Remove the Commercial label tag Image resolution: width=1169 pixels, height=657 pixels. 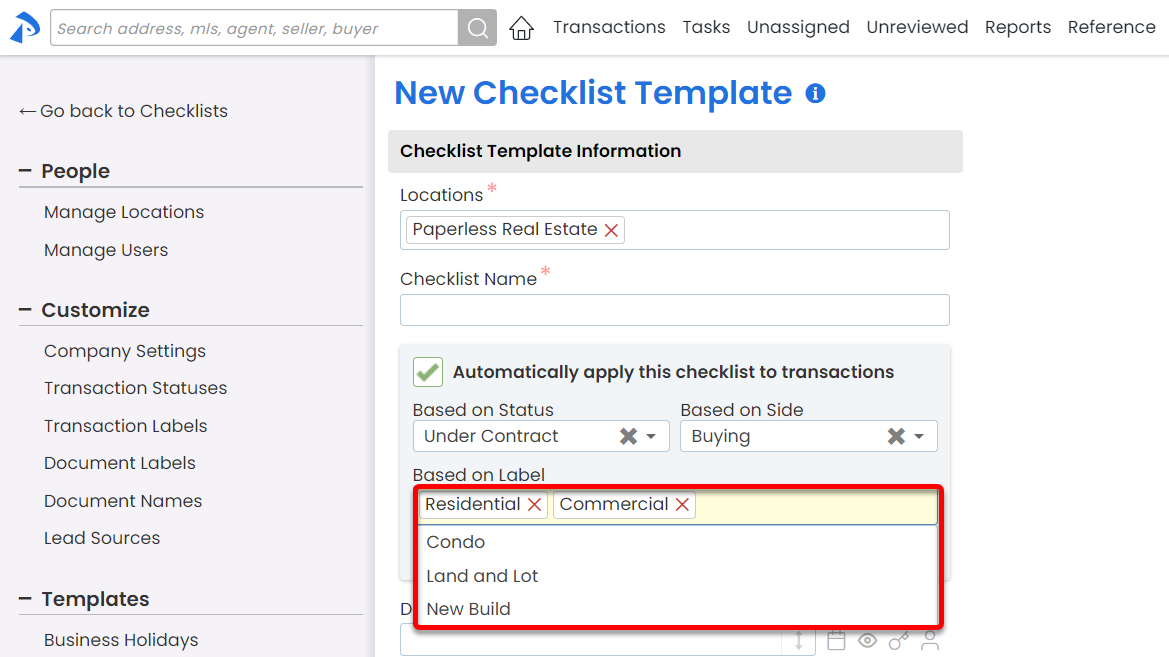pyautogui.click(x=682, y=505)
